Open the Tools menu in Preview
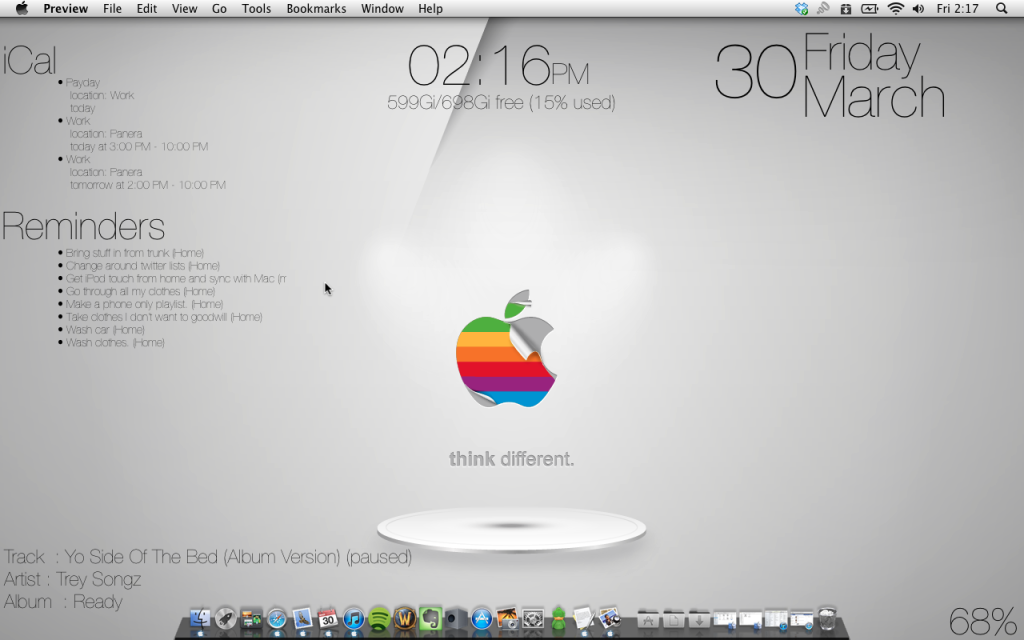Viewport: 1024px width, 640px height. click(256, 8)
